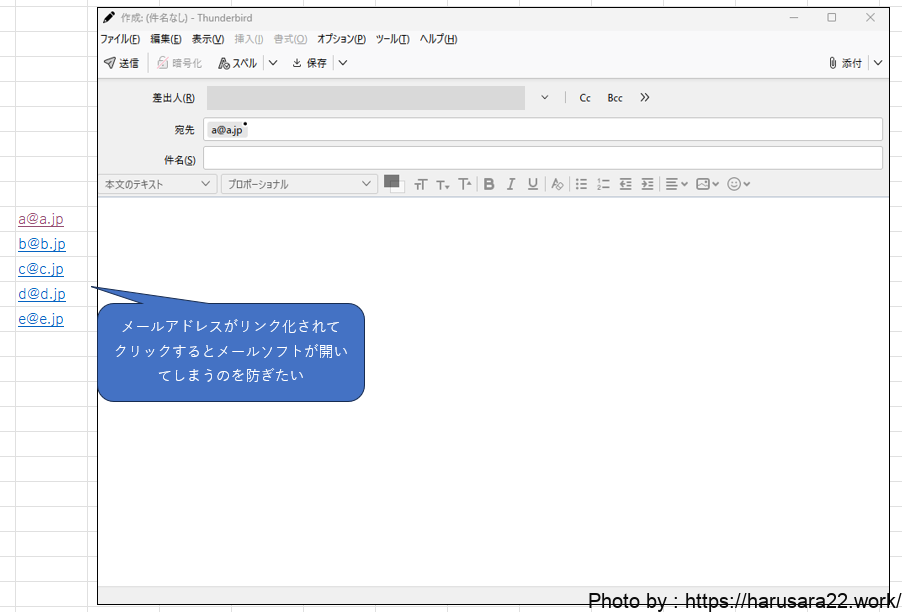
Task: Click the Bold formatting icon
Action: coord(489,184)
